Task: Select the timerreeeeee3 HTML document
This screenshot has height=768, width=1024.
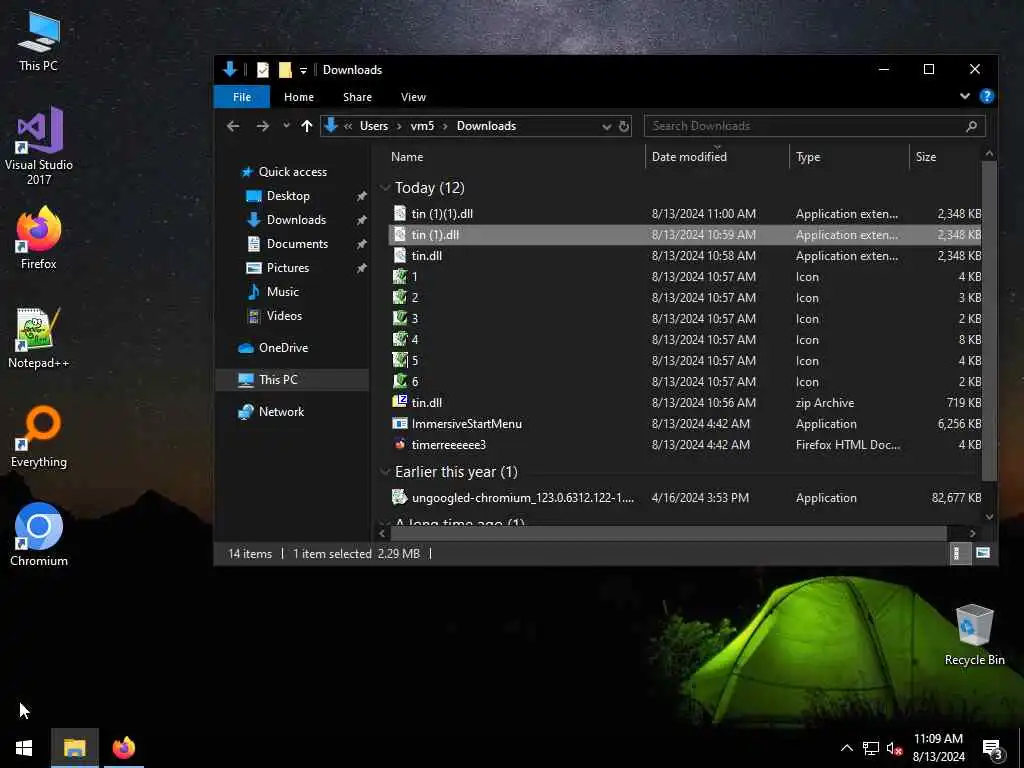Action: [x=684, y=445]
